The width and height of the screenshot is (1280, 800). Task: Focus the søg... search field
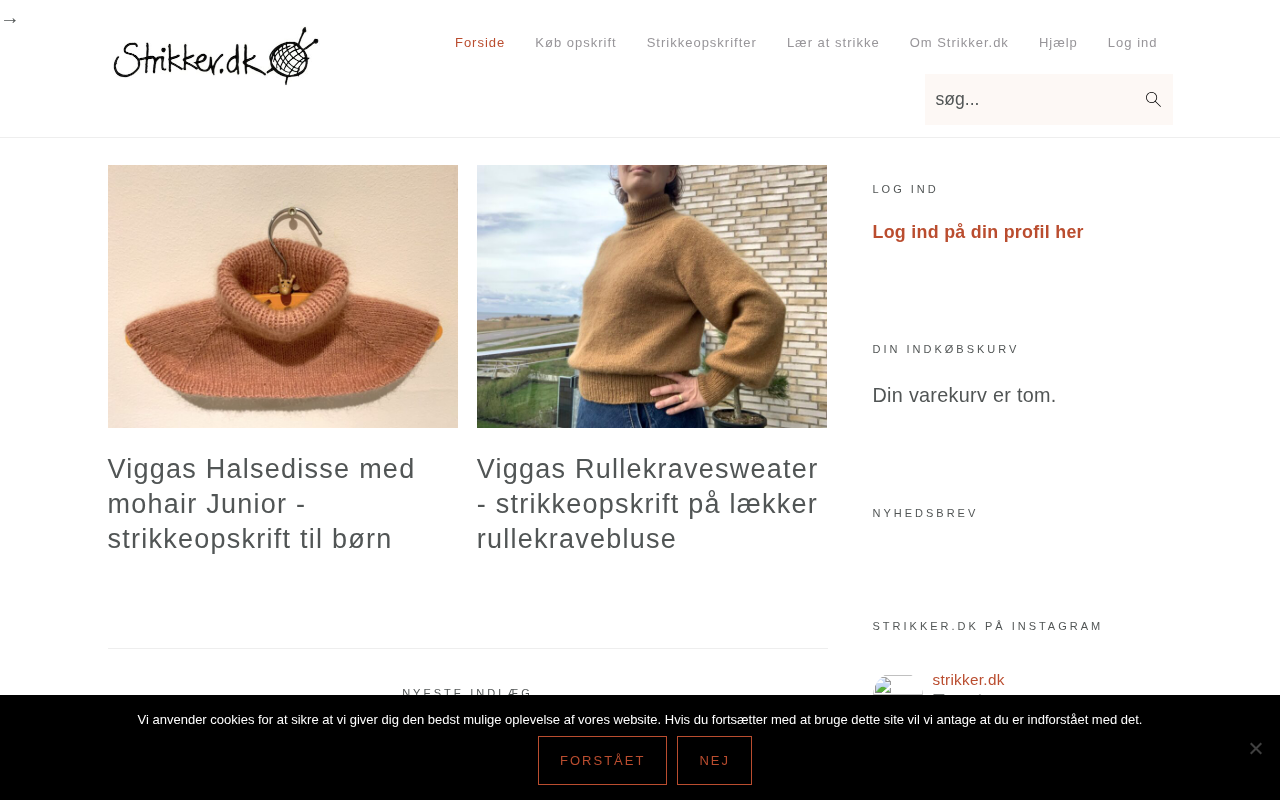[x=1032, y=99]
